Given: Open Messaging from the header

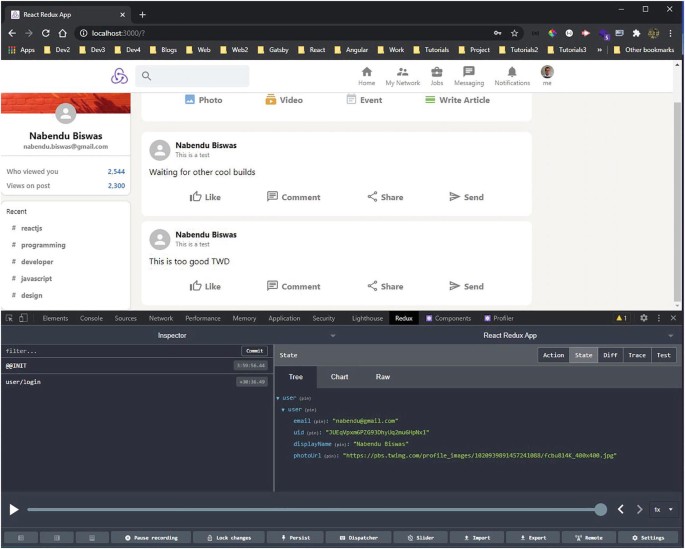Looking at the screenshot, I should 468,72.
